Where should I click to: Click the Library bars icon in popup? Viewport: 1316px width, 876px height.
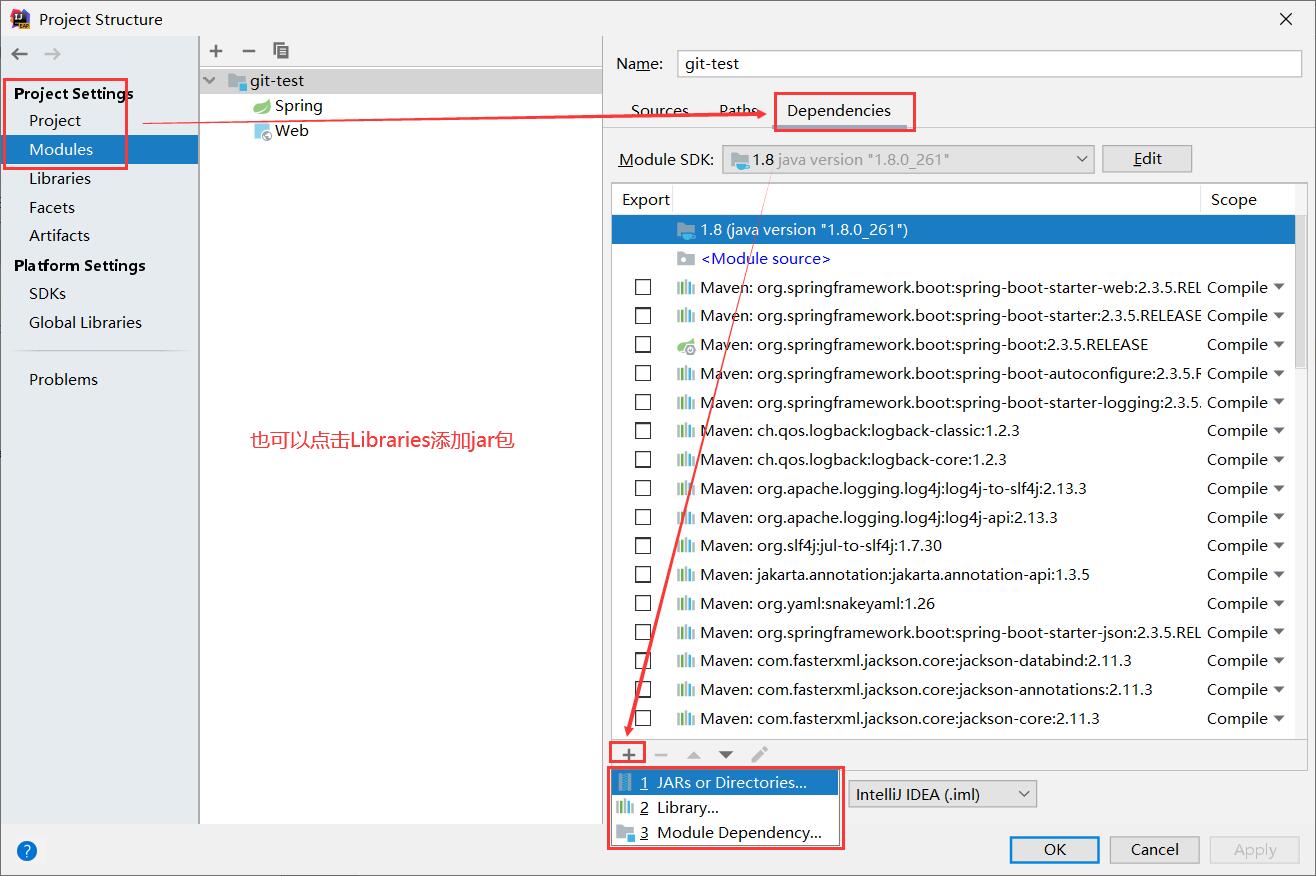(x=625, y=808)
